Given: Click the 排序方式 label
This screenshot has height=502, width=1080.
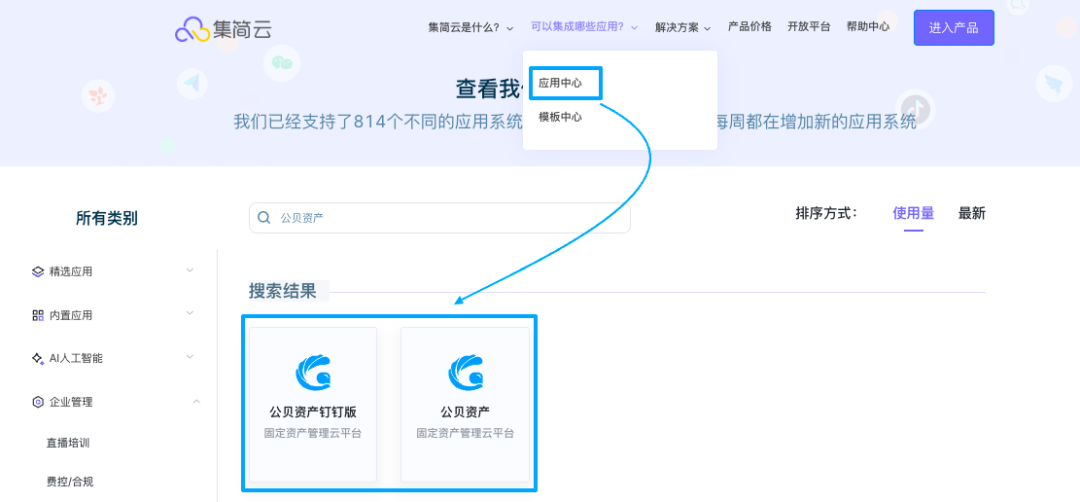Looking at the screenshot, I should pos(827,213).
